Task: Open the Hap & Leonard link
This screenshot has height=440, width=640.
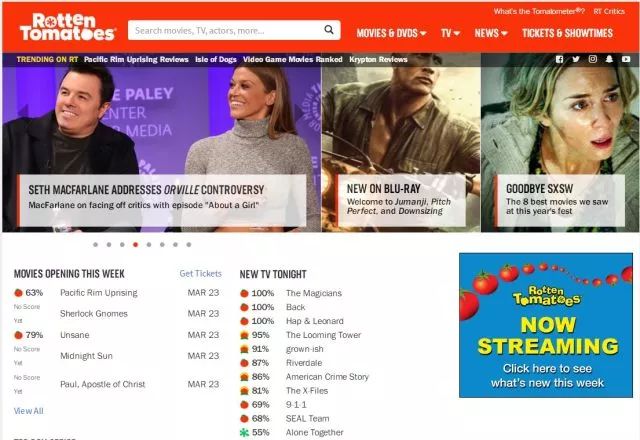Action: pos(315,321)
